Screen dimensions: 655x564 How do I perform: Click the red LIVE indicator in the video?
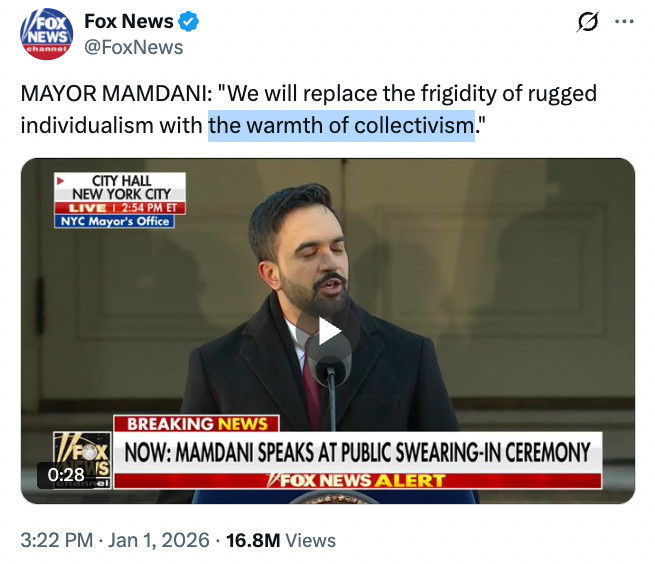coord(90,207)
